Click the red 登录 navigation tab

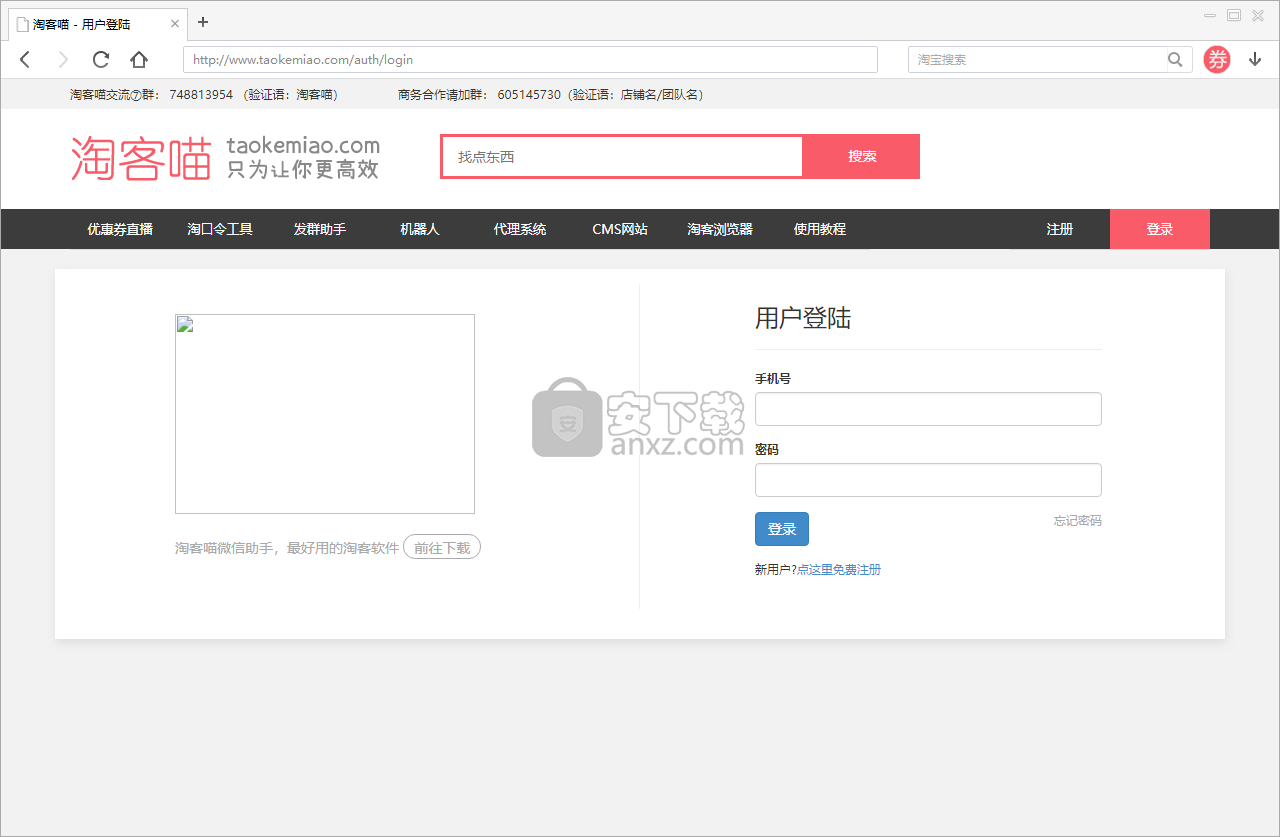point(1160,229)
